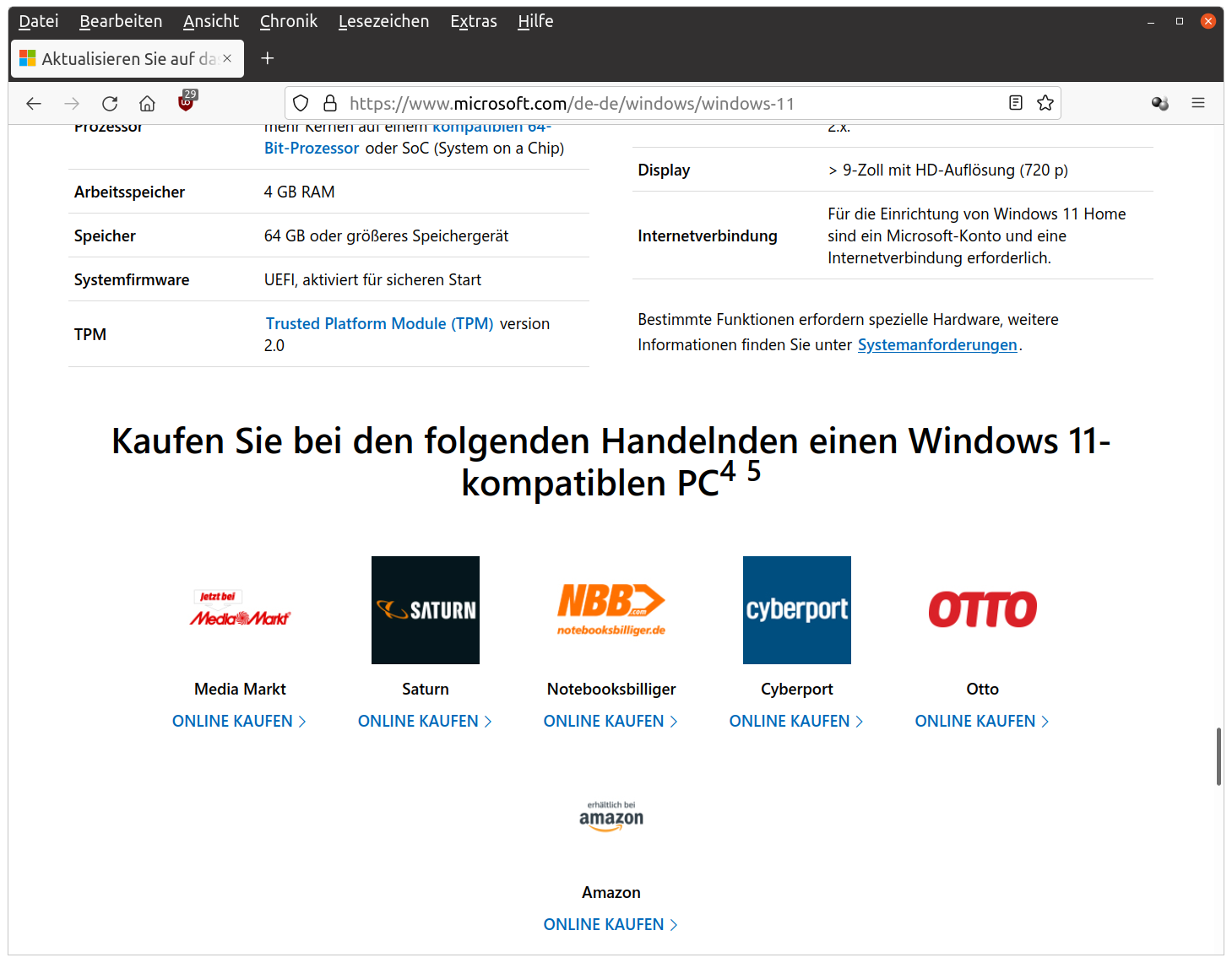The height and width of the screenshot is (963, 1232).
Task: Reload the current page
Action: pos(110,103)
